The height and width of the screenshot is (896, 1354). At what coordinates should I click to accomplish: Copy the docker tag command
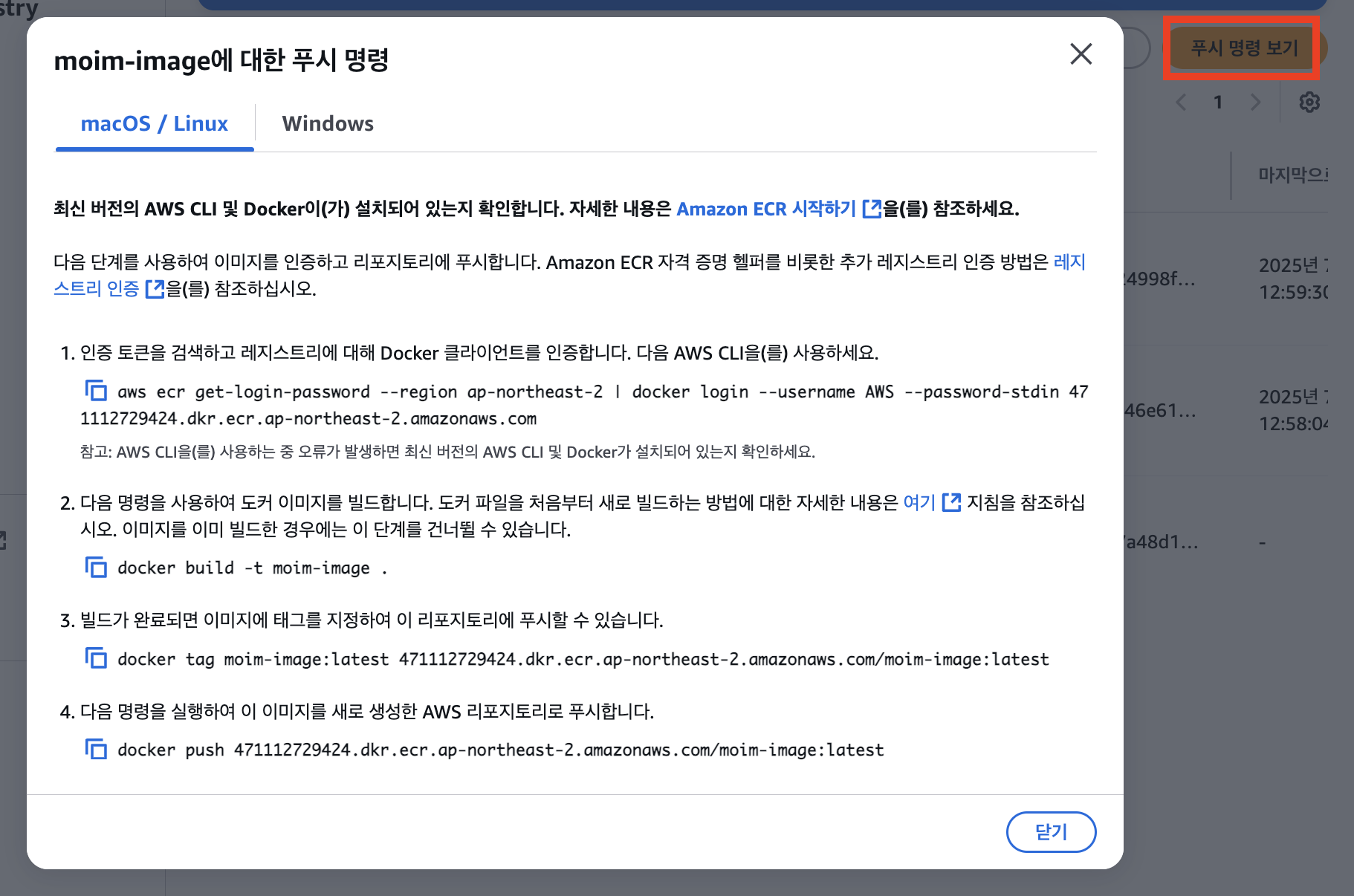click(x=96, y=658)
